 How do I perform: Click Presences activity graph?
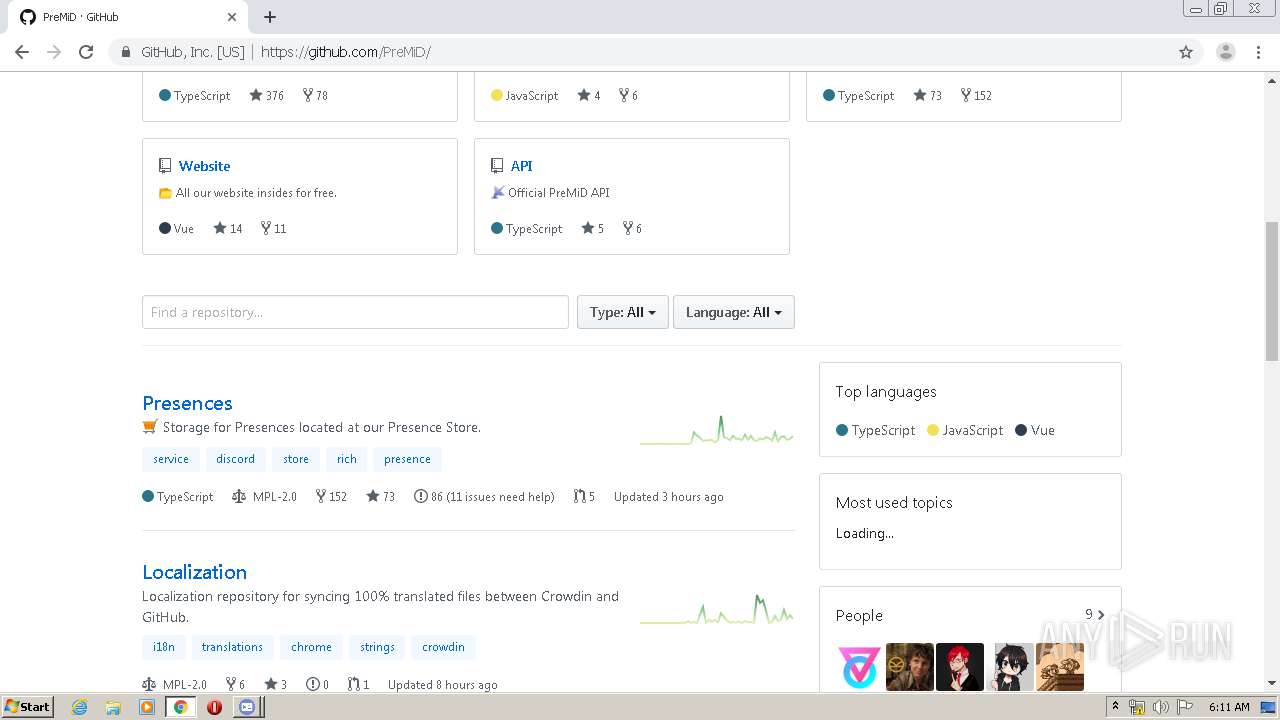click(x=717, y=431)
